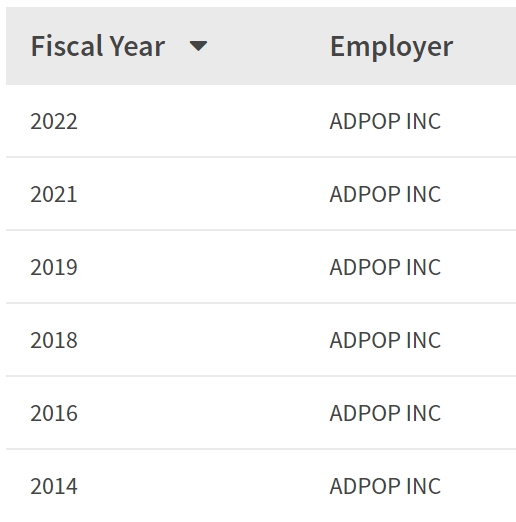The image size is (516, 522).
Task: Click ADPOP INC in the 2022 row
Action: tap(385, 121)
